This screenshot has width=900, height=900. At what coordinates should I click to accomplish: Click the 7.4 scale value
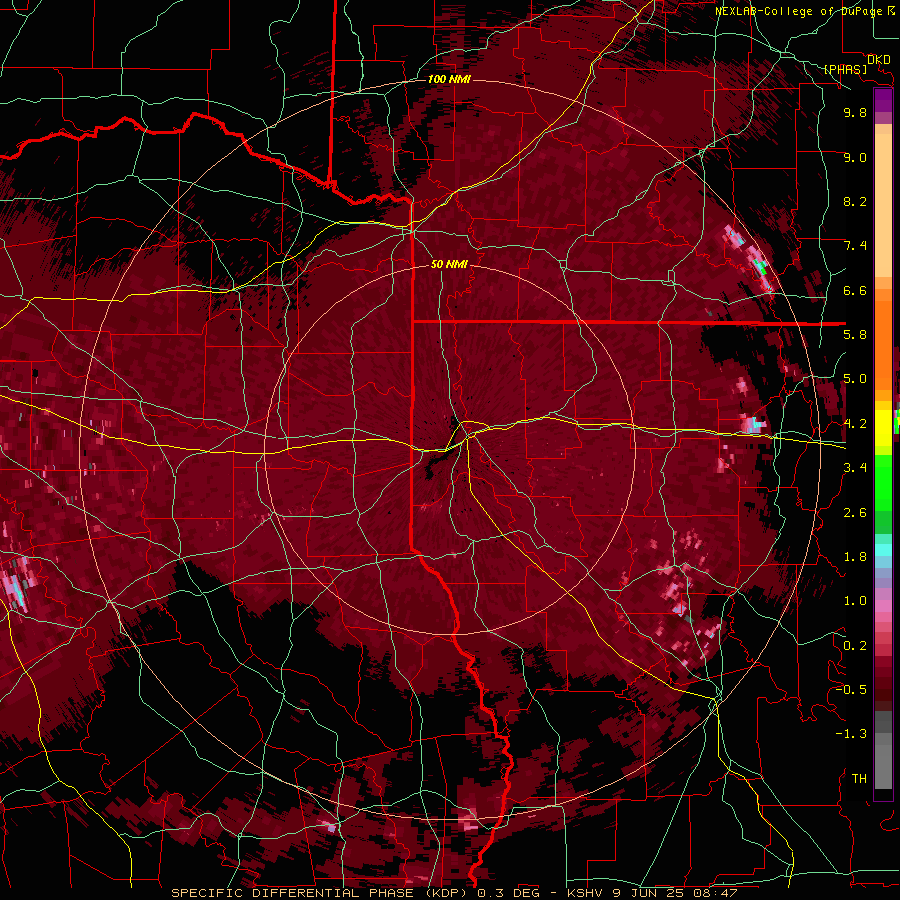855,246
